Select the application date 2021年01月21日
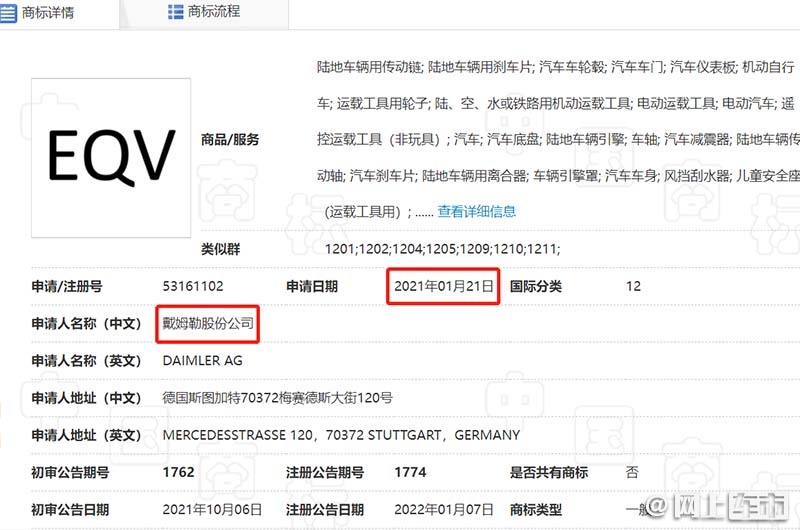800x530 pixels. (x=443, y=286)
